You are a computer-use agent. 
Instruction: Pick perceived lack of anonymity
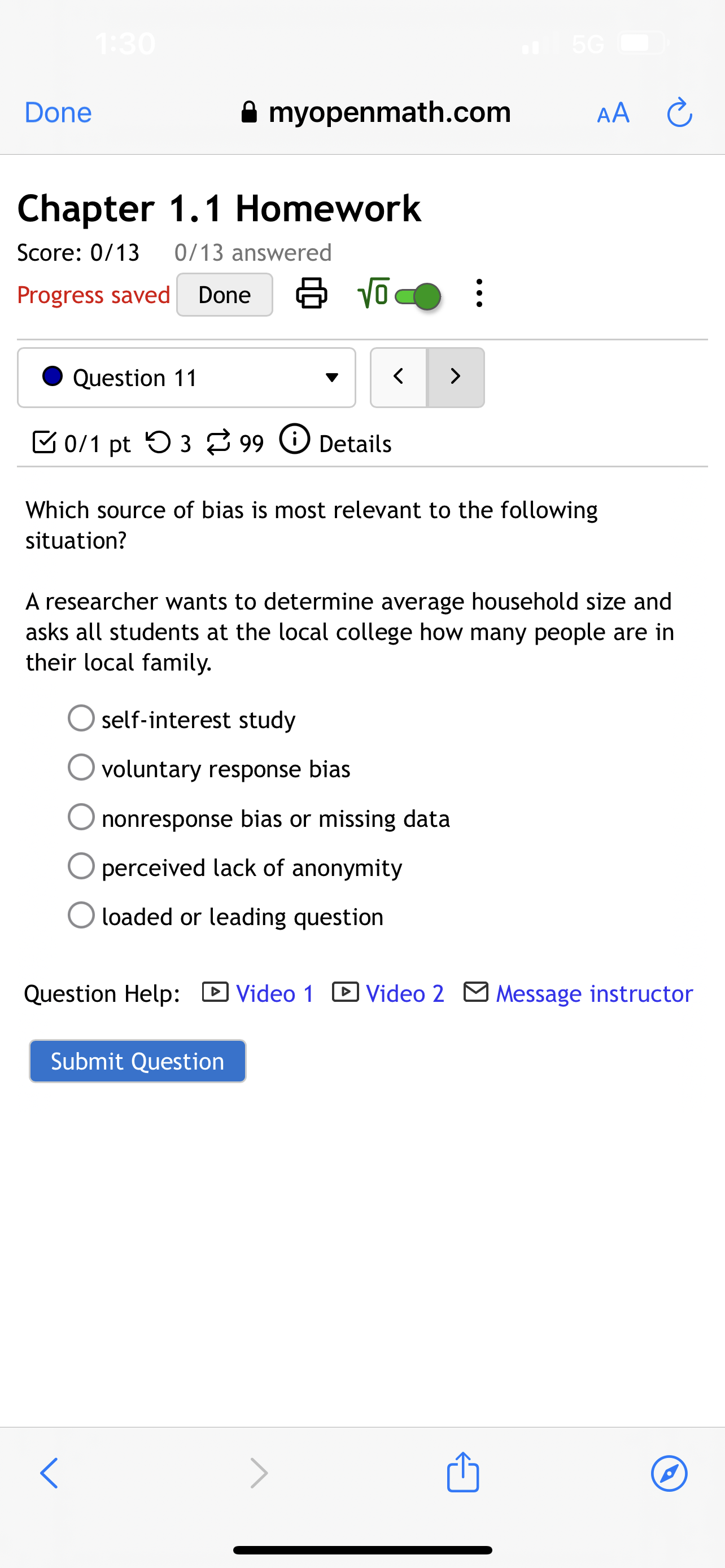pyautogui.click(x=81, y=866)
